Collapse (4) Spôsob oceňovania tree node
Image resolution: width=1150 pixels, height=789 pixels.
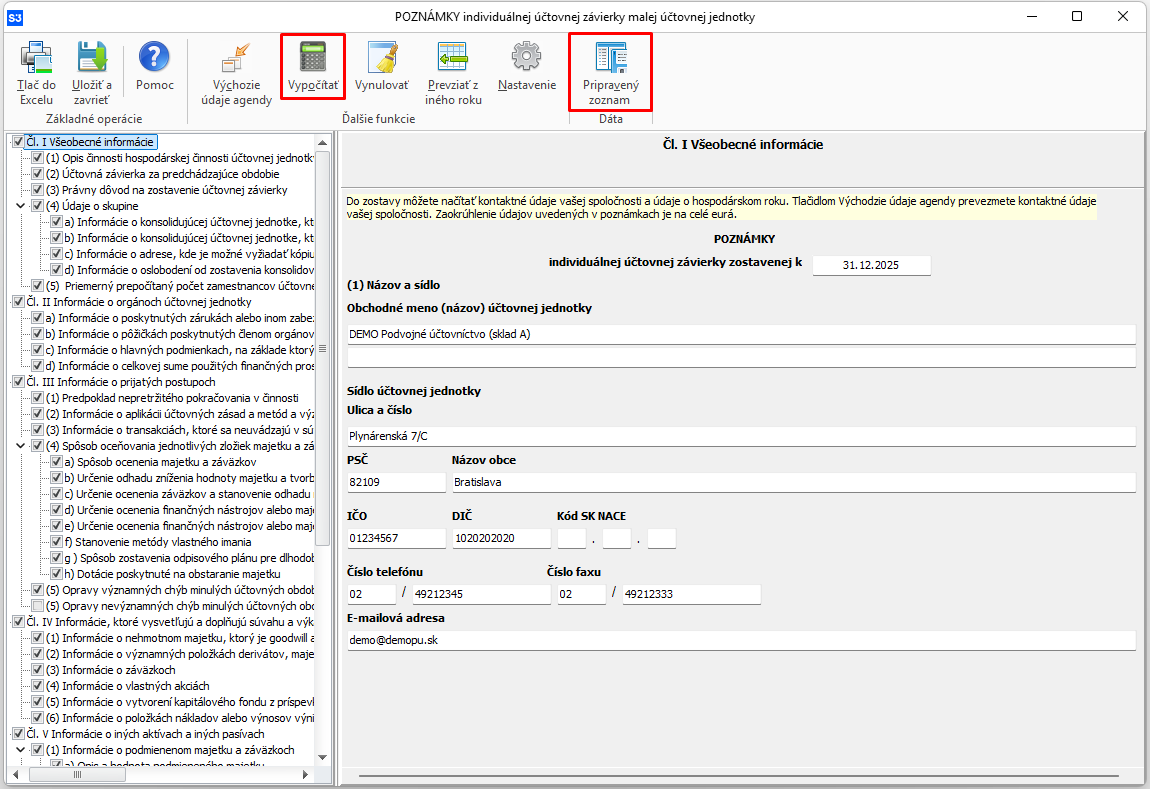(22, 446)
